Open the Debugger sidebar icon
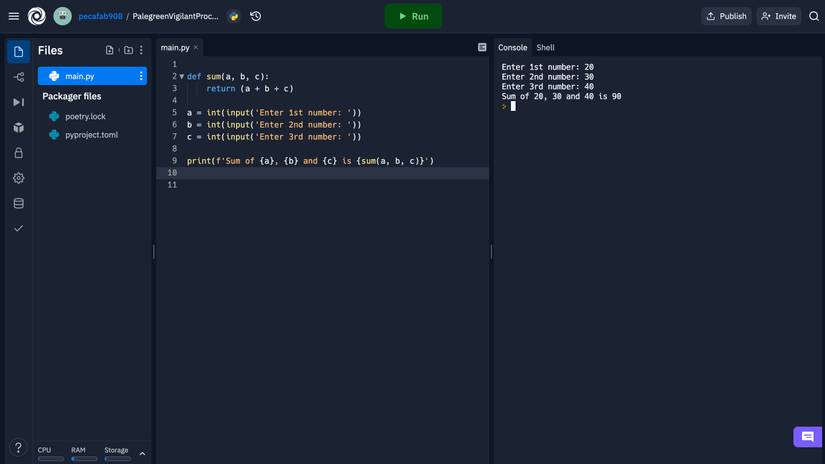The height and width of the screenshot is (464, 825). point(18,102)
